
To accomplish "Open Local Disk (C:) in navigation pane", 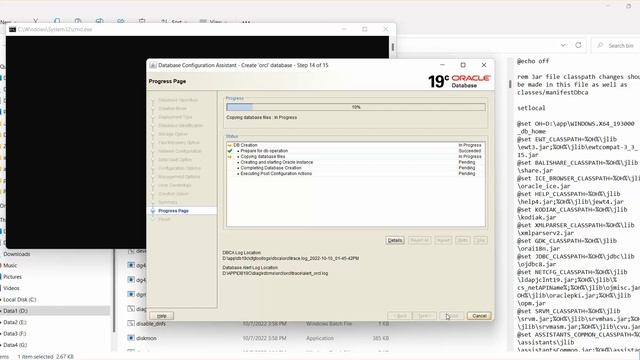I will tap(20, 300).
